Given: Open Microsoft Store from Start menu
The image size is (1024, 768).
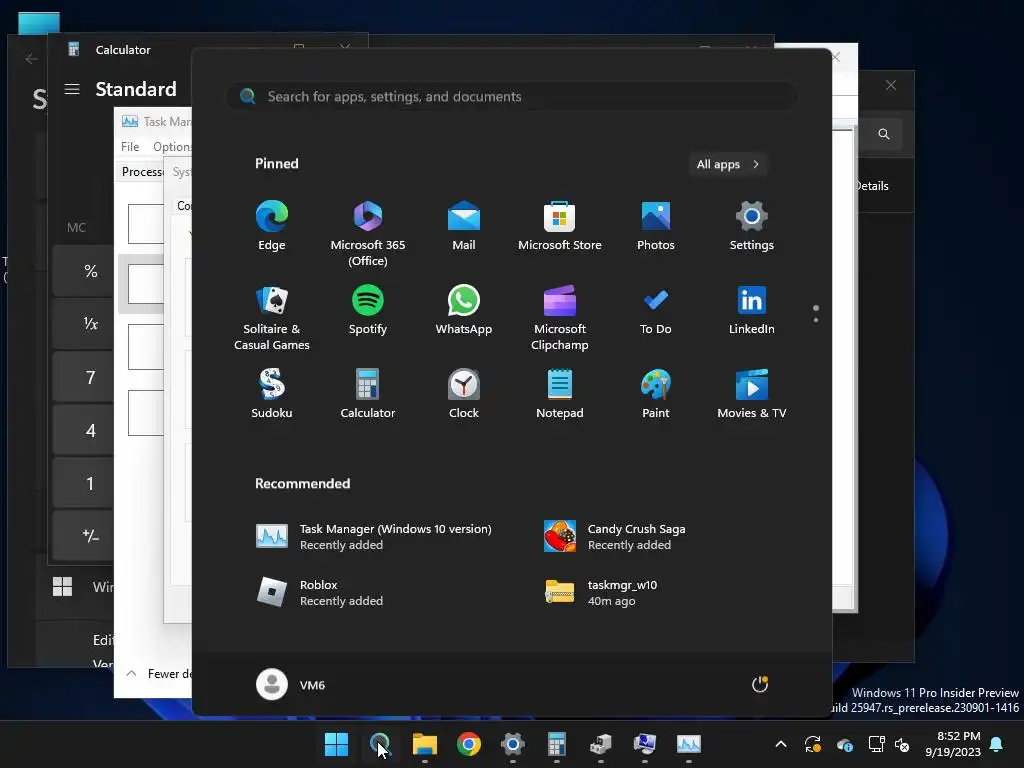Looking at the screenshot, I should click(x=560, y=226).
